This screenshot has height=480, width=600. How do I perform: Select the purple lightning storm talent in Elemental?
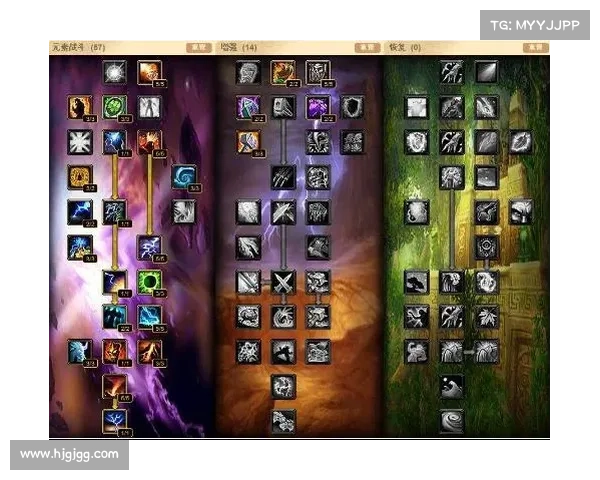point(150,247)
